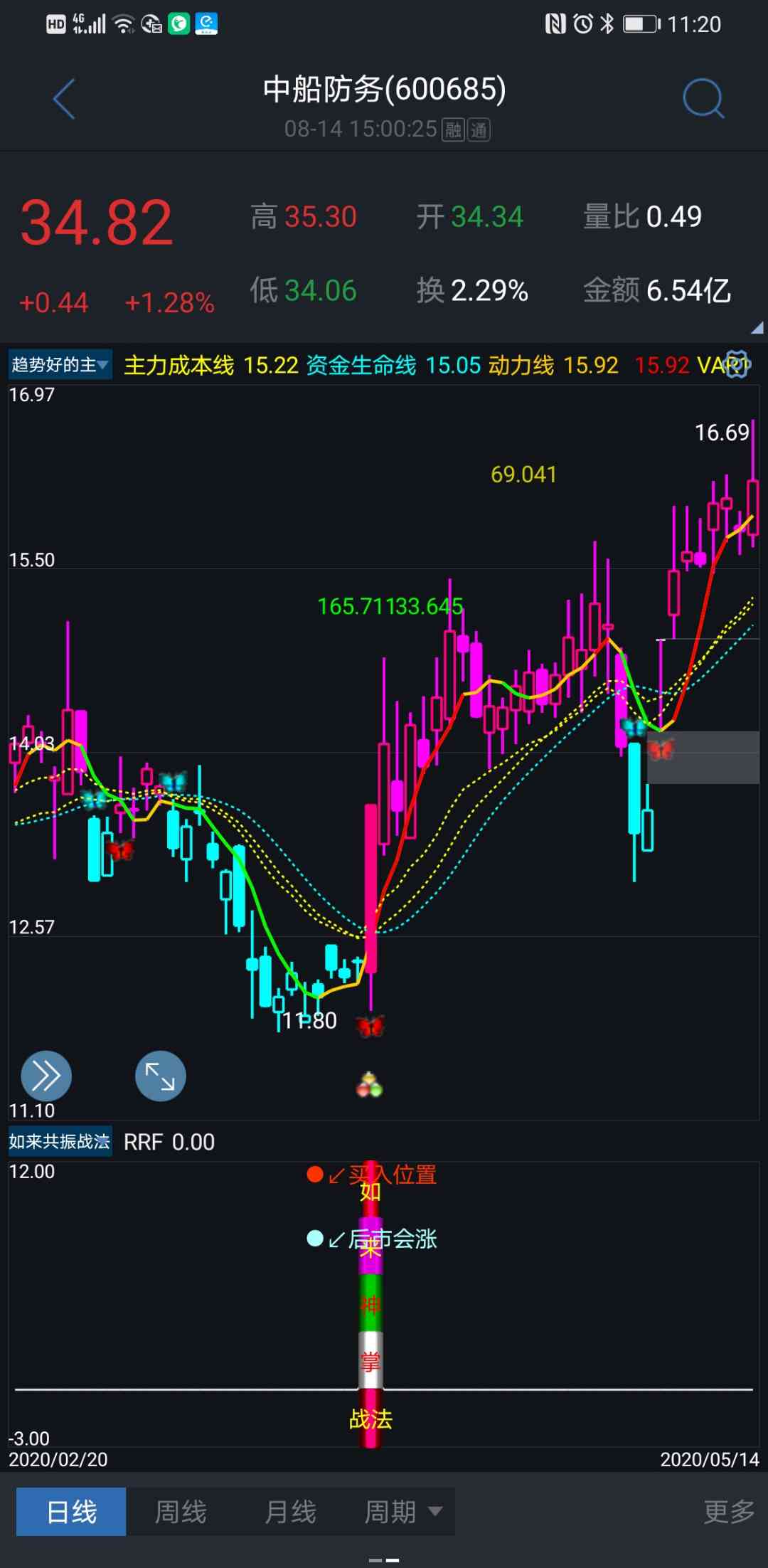
Task: Change the 如来共振战法 sub-indicator
Action: [60, 1142]
